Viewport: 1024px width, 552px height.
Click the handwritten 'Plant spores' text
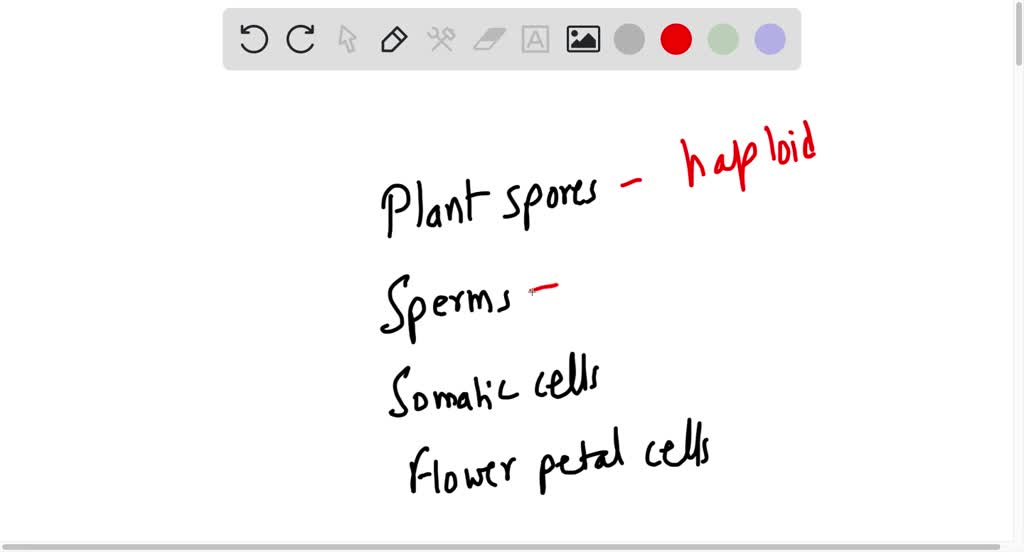[489, 207]
